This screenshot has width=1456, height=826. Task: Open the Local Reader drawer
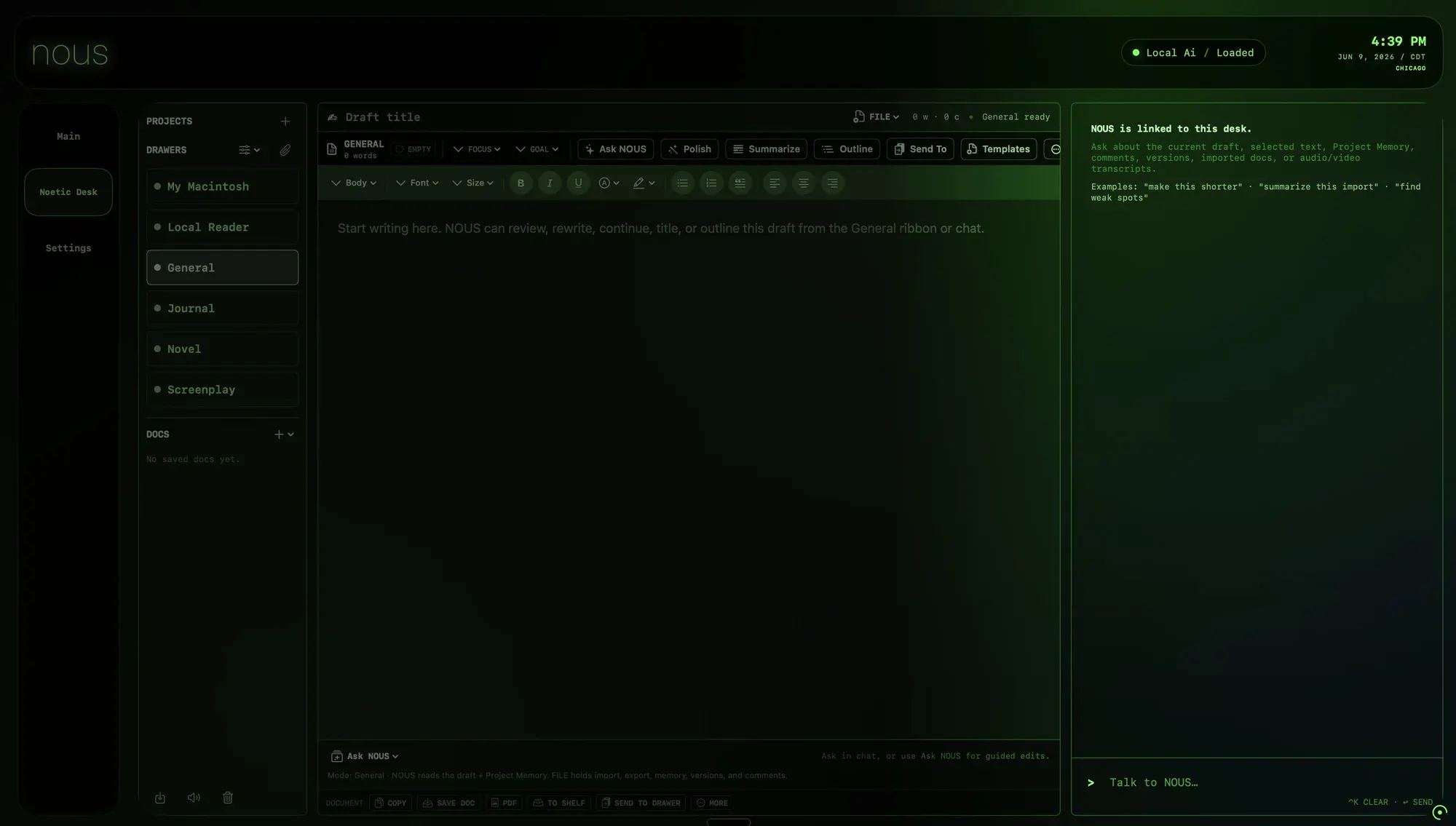click(x=223, y=227)
